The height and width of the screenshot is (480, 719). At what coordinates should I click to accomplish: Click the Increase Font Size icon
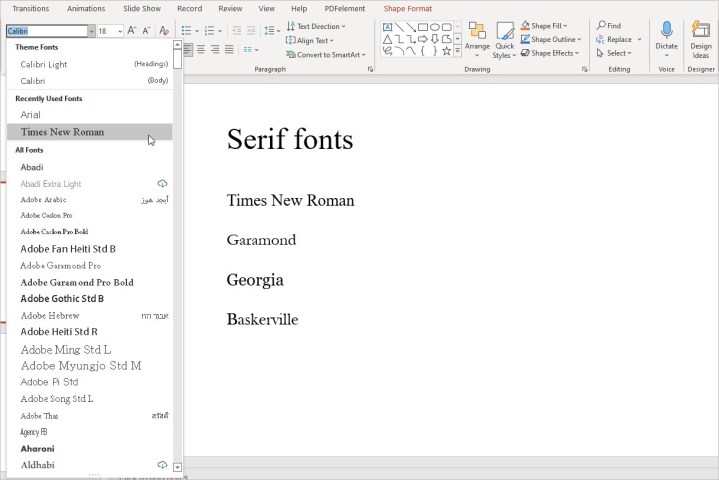coord(132,31)
